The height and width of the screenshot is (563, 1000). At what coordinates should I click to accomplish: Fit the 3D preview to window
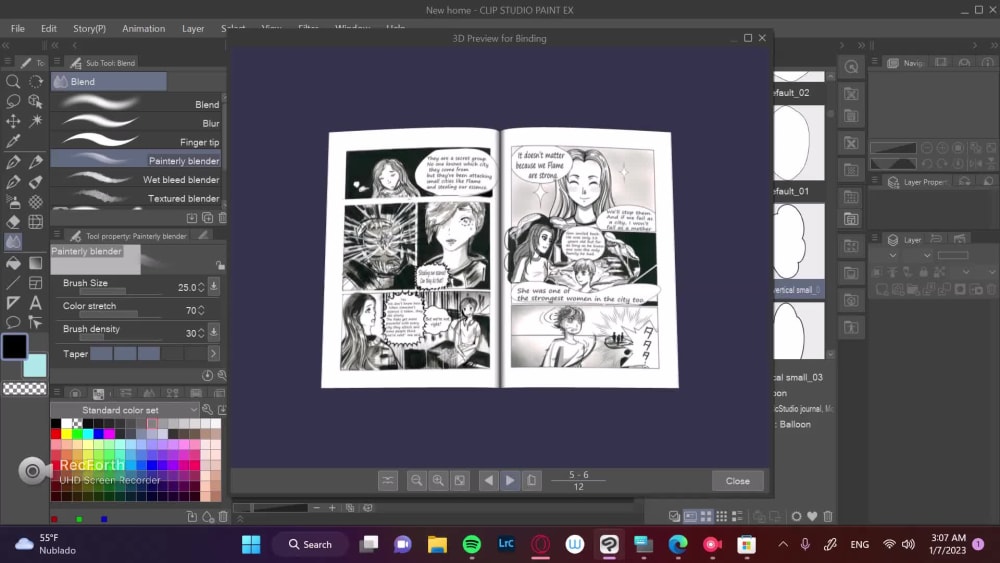(x=460, y=481)
